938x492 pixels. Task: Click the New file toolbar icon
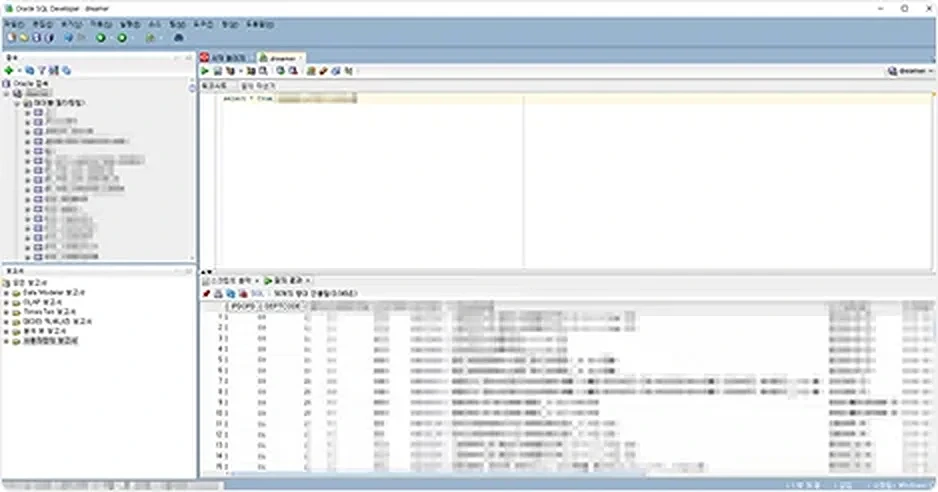coord(11,38)
